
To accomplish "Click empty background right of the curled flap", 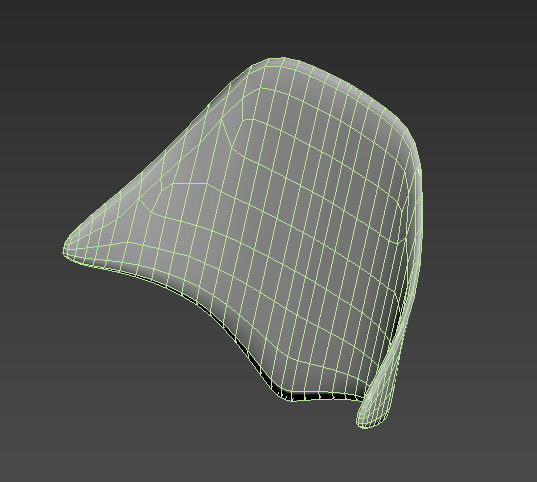I will 473,360.
